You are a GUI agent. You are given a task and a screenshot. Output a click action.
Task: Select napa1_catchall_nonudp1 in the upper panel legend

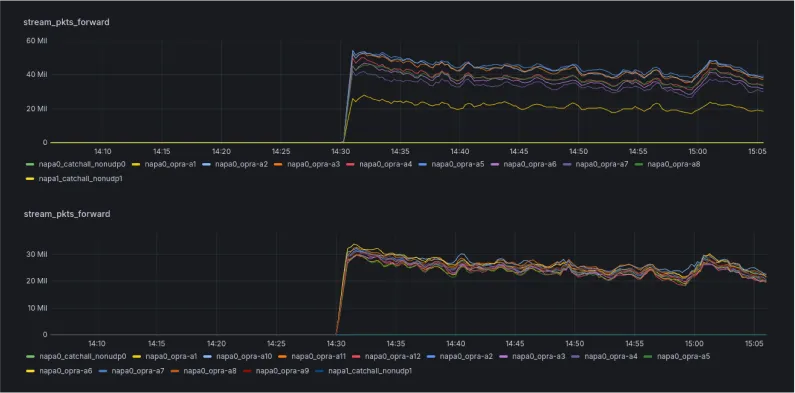(81, 178)
